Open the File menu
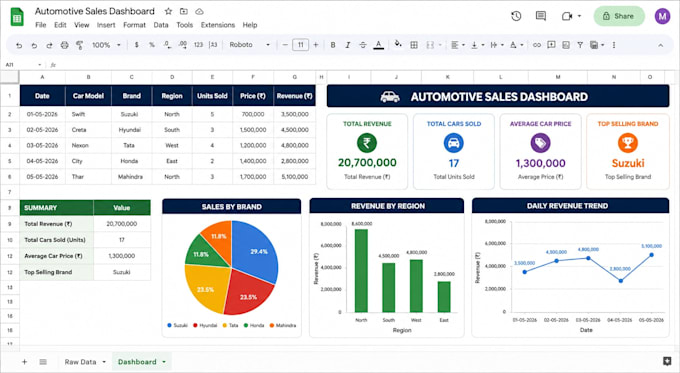 tap(41, 25)
